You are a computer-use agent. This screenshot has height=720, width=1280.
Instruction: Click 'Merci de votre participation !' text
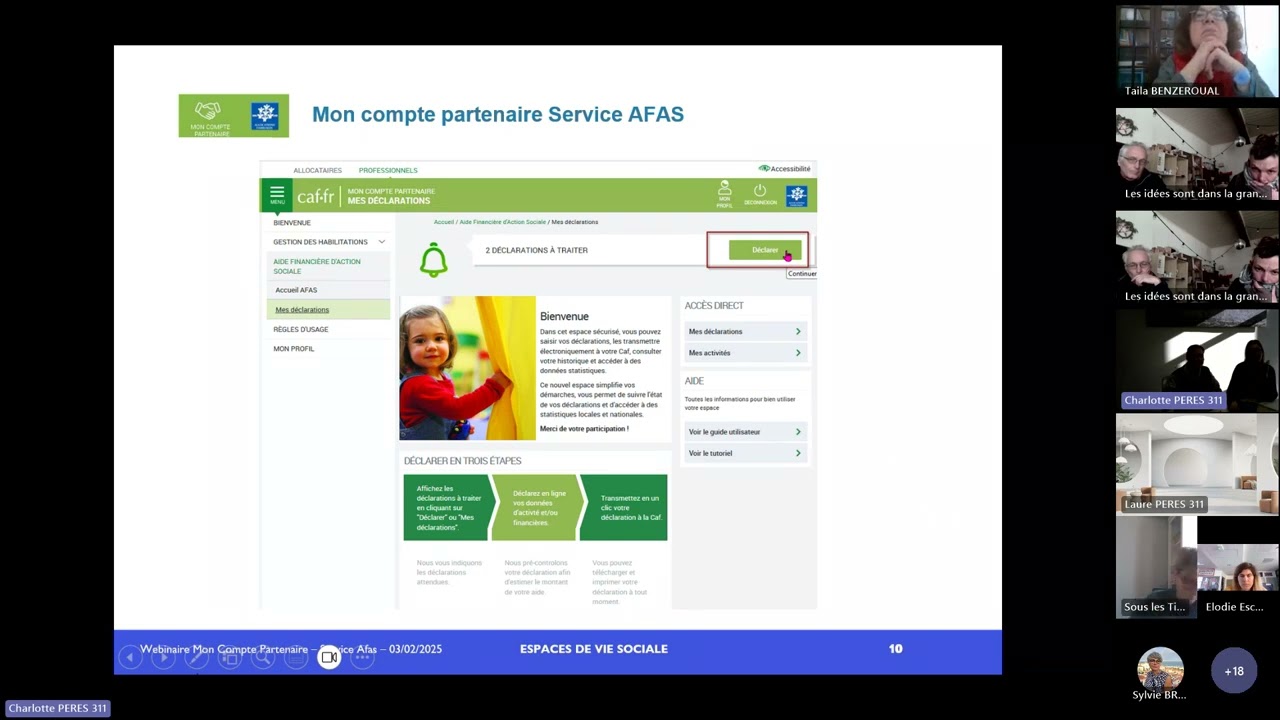pyautogui.click(x=584, y=429)
